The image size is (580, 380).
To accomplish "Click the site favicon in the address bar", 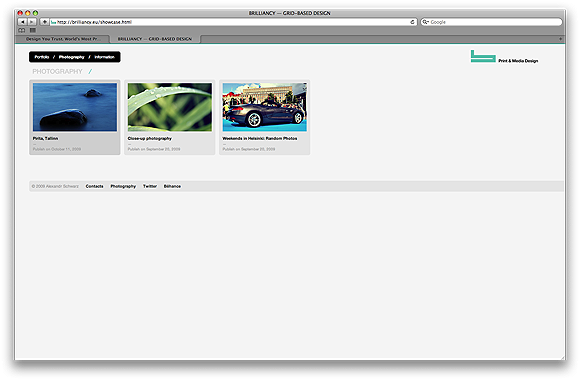I will pyautogui.click(x=53, y=22).
